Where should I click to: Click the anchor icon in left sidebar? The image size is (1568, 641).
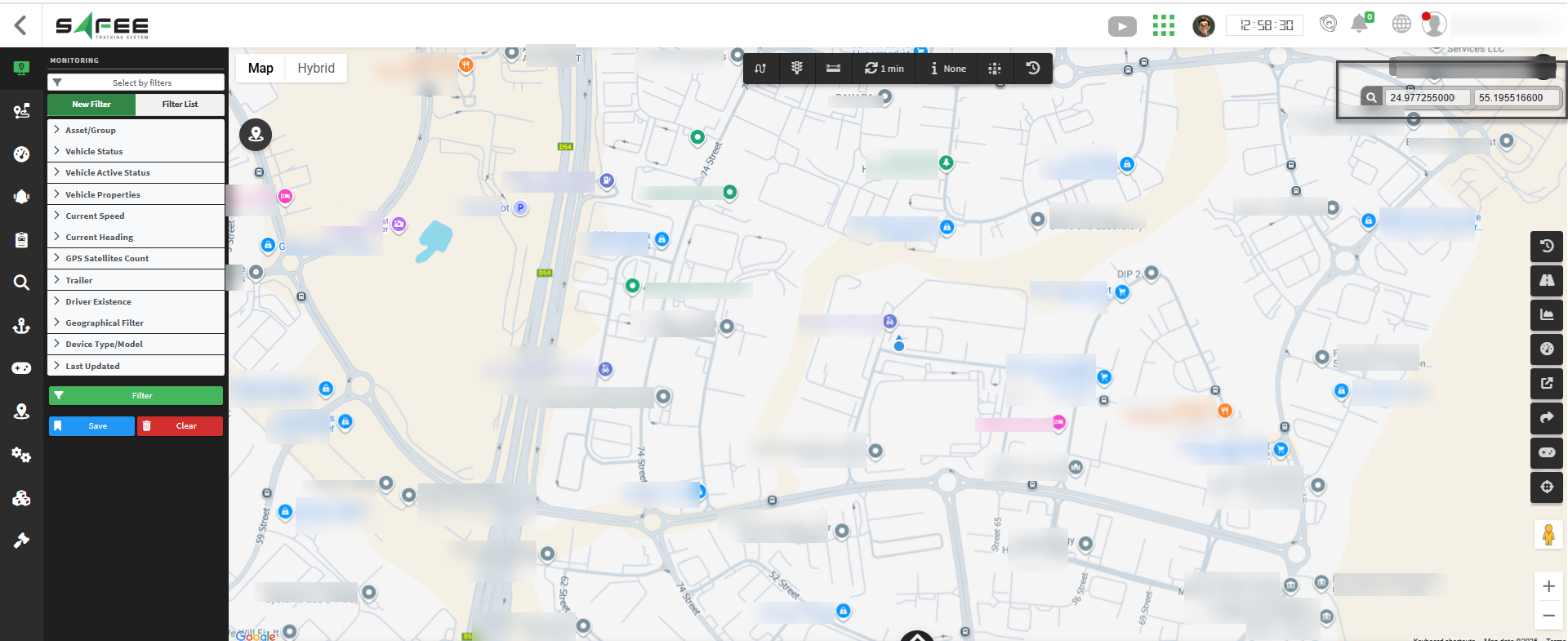coord(21,326)
